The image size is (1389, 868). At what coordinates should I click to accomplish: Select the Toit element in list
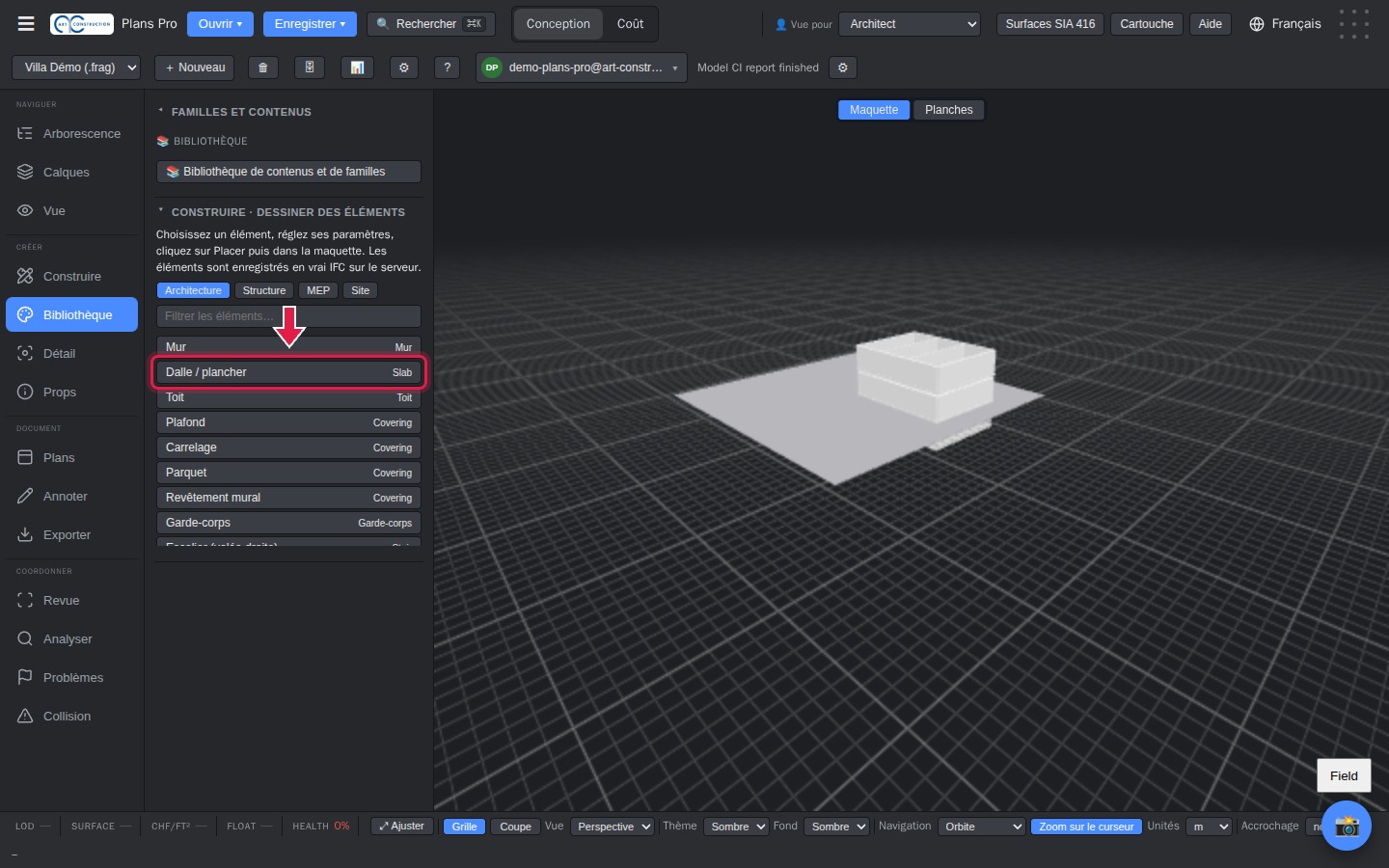(x=288, y=397)
